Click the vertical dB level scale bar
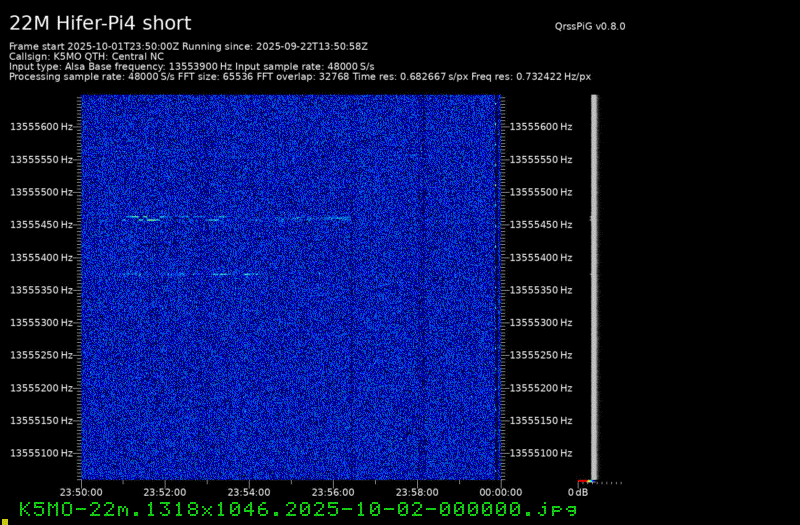 pyautogui.click(x=594, y=288)
